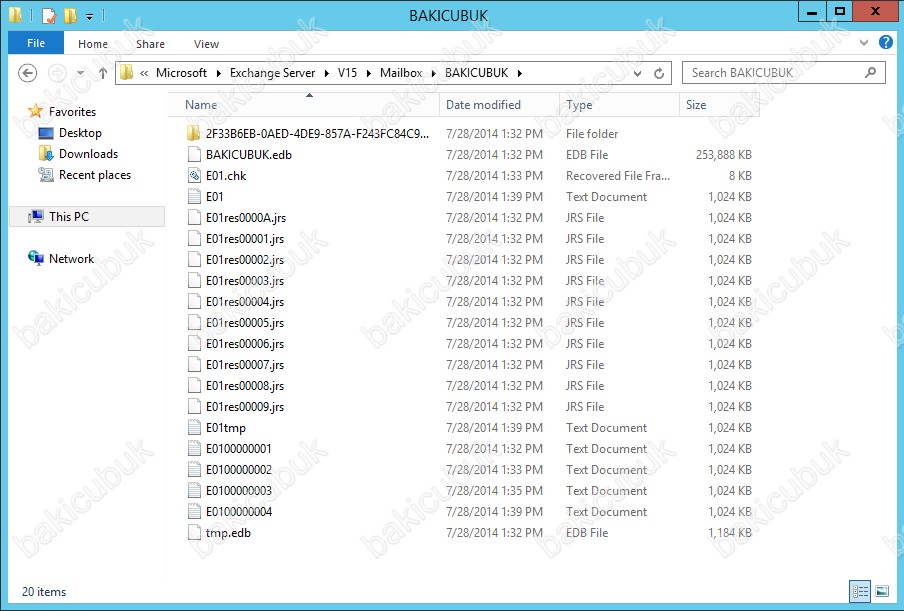Select the E01 text document icon
904x611 pixels.
[x=194, y=197]
